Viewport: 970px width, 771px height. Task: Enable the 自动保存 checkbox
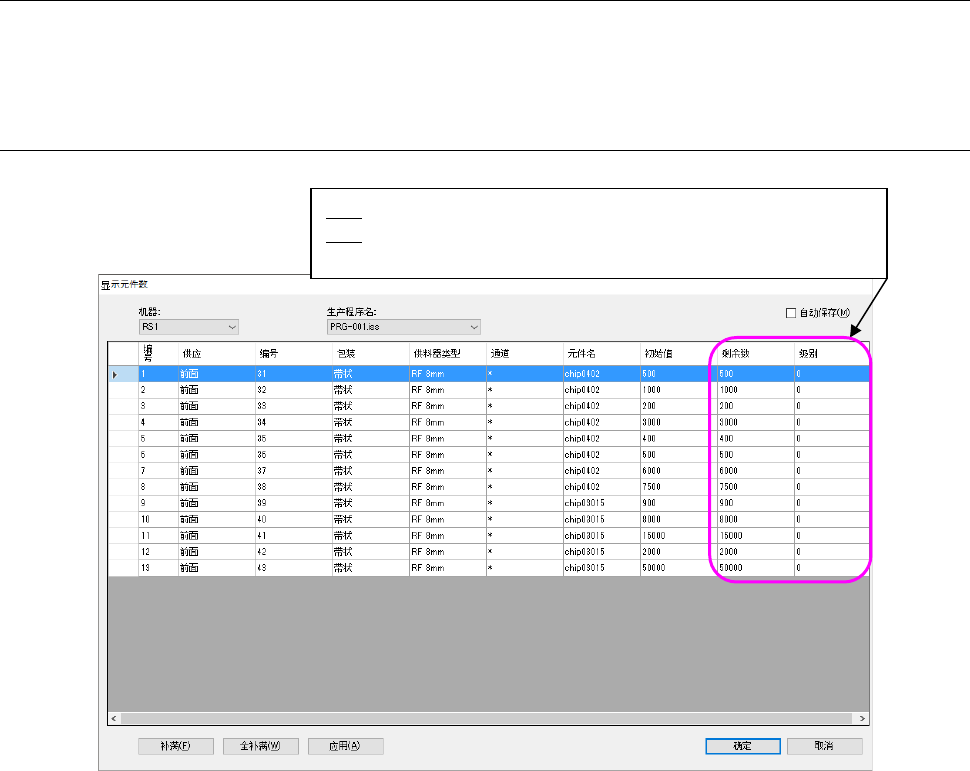791,313
